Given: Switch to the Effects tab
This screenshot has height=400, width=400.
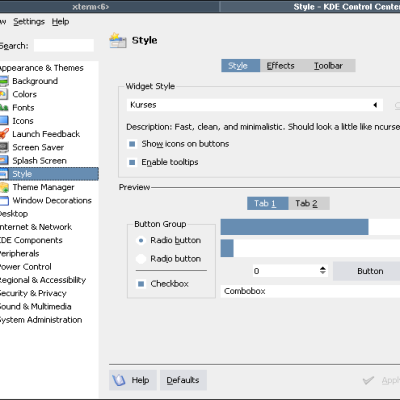Looking at the screenshot, I should coord(280,66).
